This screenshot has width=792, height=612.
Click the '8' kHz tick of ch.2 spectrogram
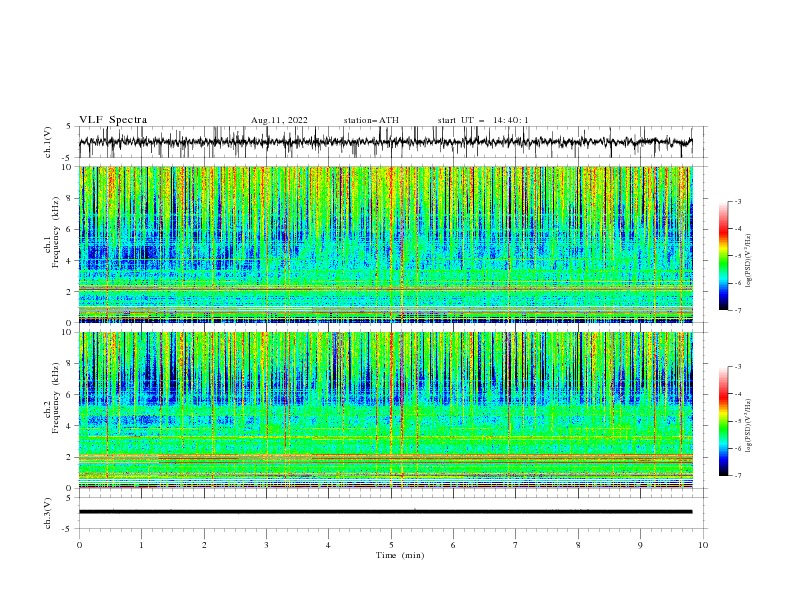[x=70, y=364]
